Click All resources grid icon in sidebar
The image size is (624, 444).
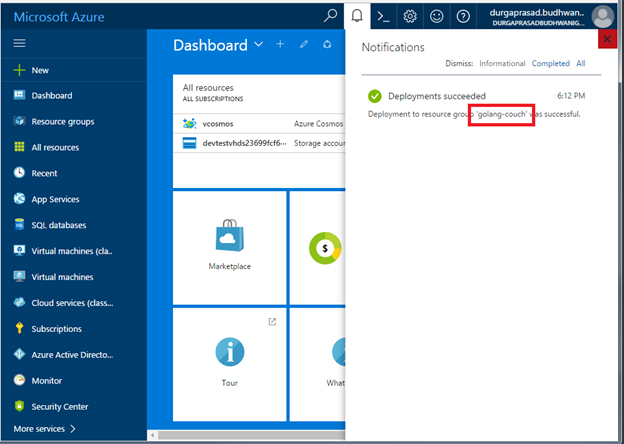point(19,147)
